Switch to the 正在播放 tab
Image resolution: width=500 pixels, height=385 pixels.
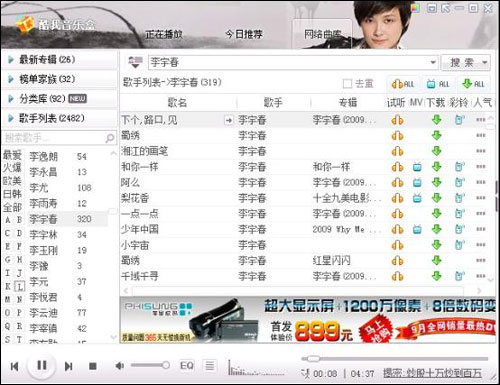[164, 34]
